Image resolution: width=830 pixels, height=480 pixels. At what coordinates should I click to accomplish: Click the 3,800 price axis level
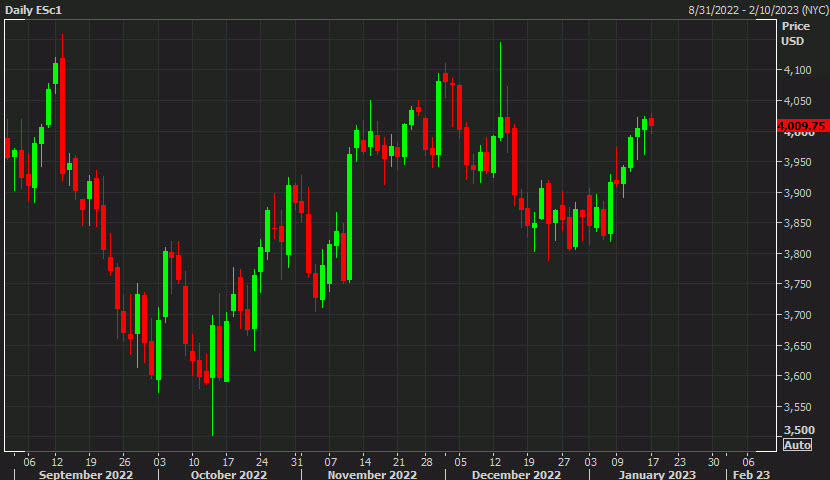pyautogui.click(x=797, y=254)
